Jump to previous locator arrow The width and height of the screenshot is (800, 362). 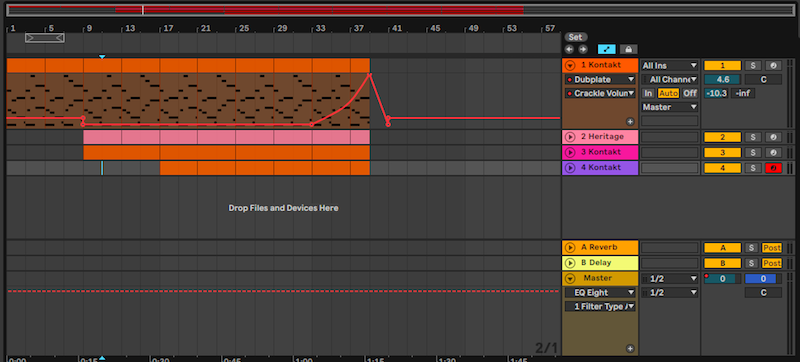569,49
